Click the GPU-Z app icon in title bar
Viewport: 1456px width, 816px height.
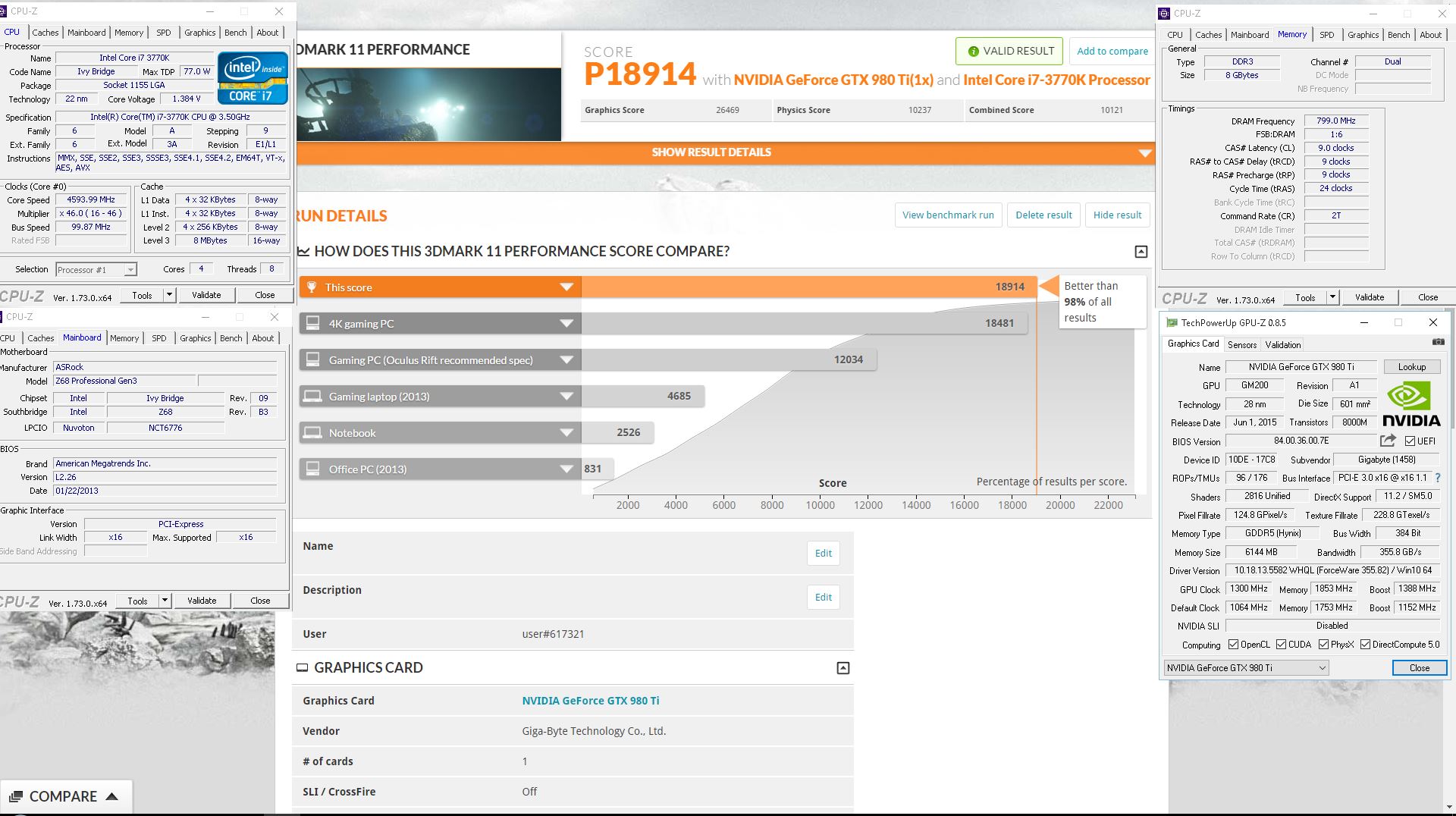[1172, 322]
